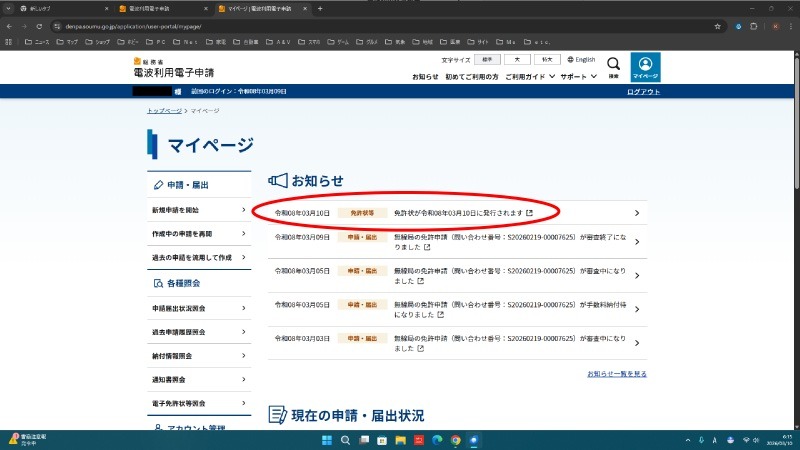Open the お知らせ header menu item
Viewport: 800px width, 450px height.
pyautogui.click(x=425, y=77)
